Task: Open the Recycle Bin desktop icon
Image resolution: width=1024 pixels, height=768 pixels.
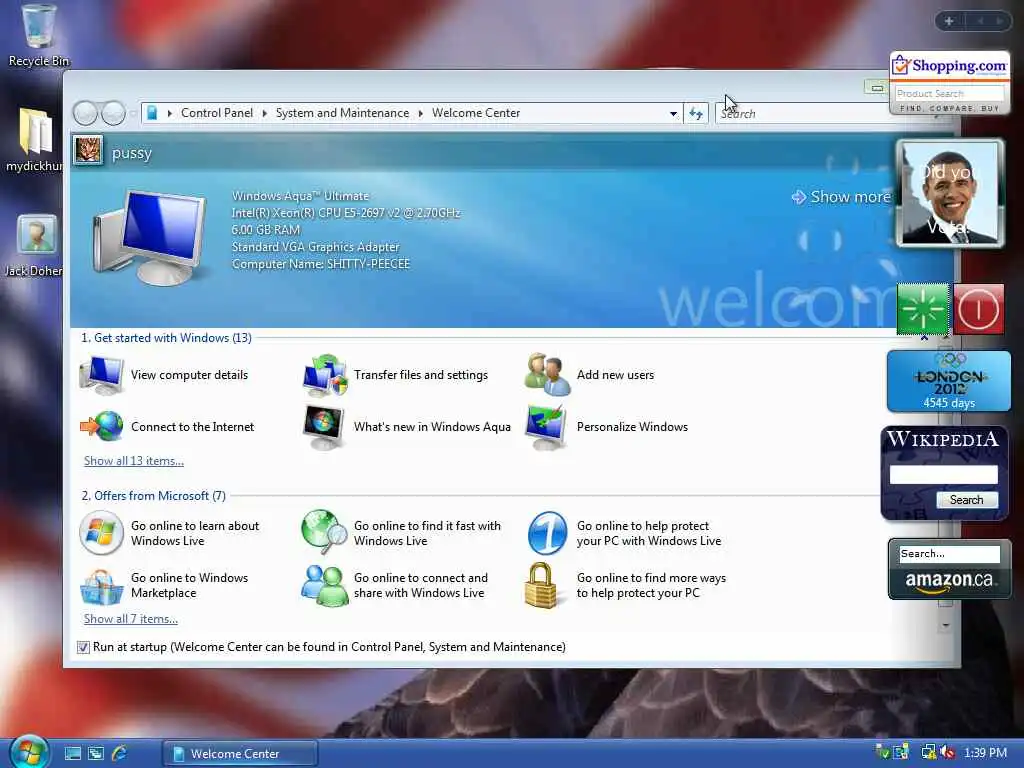Action: 39,36
